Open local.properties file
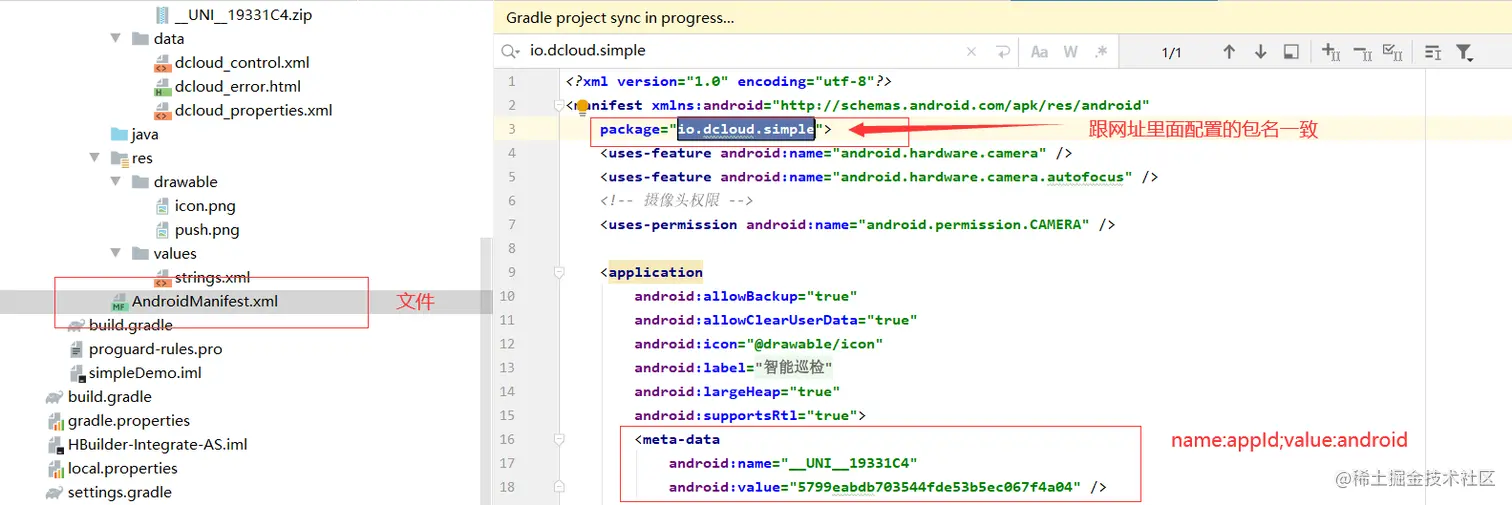Image resolution: width=1512 pixels, height=505 pixels. pyautogui.click(x=122, y=468)
